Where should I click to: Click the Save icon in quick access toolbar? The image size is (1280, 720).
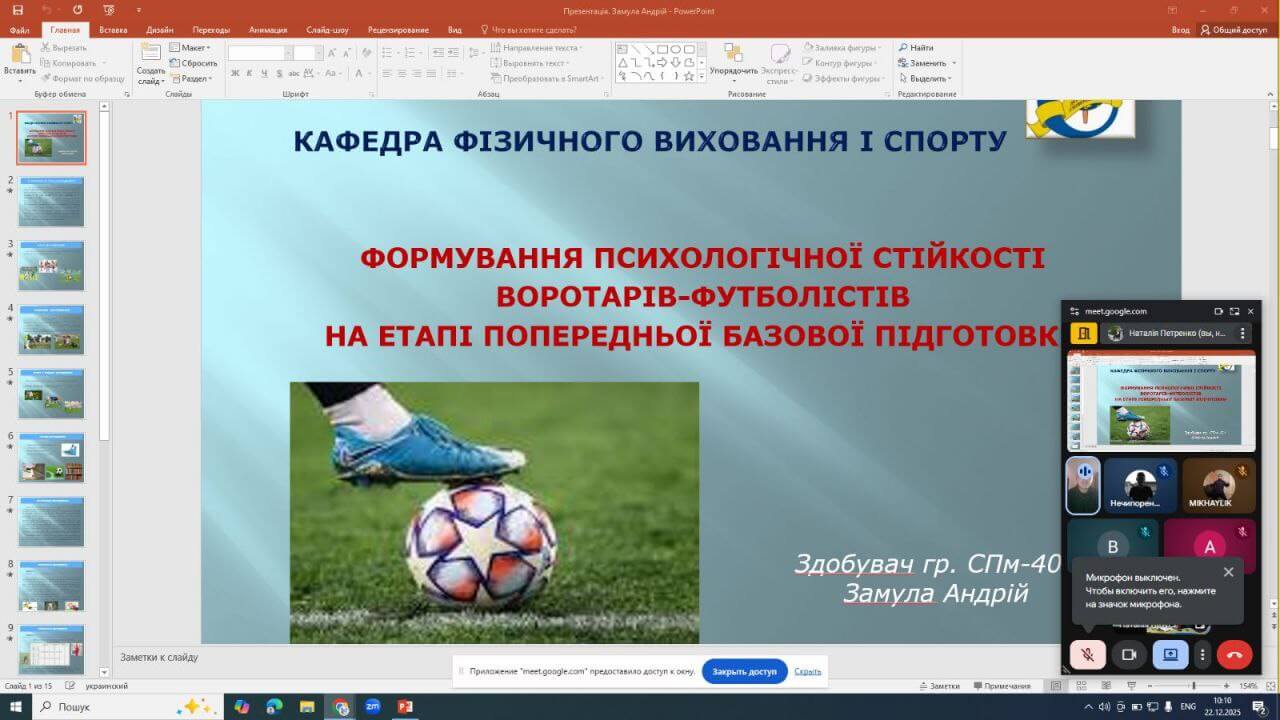pos(17,9)
